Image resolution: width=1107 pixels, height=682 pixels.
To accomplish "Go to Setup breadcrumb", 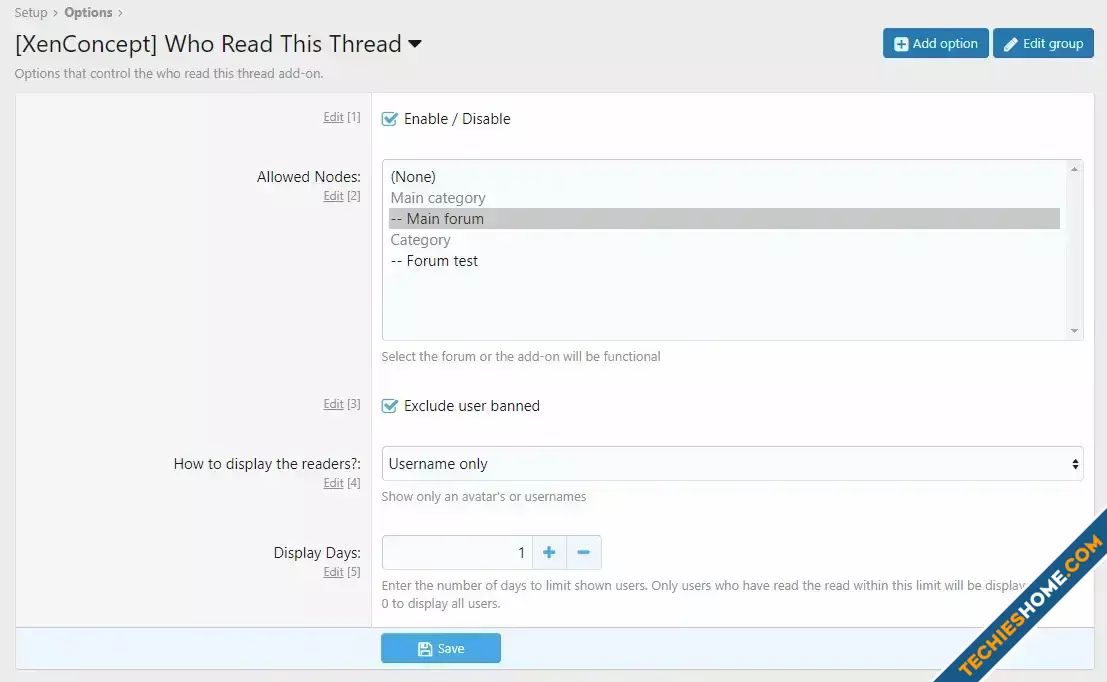I will pos(31,13).
